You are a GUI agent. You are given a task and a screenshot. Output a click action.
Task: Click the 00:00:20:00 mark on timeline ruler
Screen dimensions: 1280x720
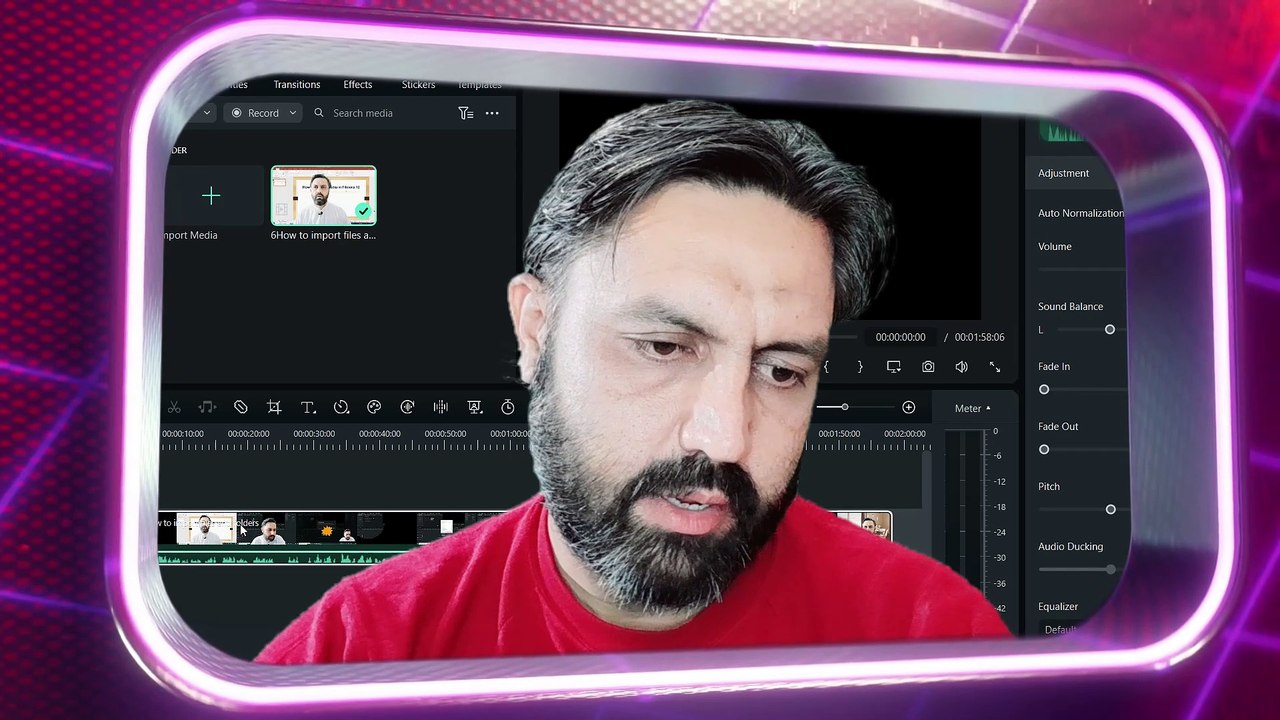pos(248,434)
